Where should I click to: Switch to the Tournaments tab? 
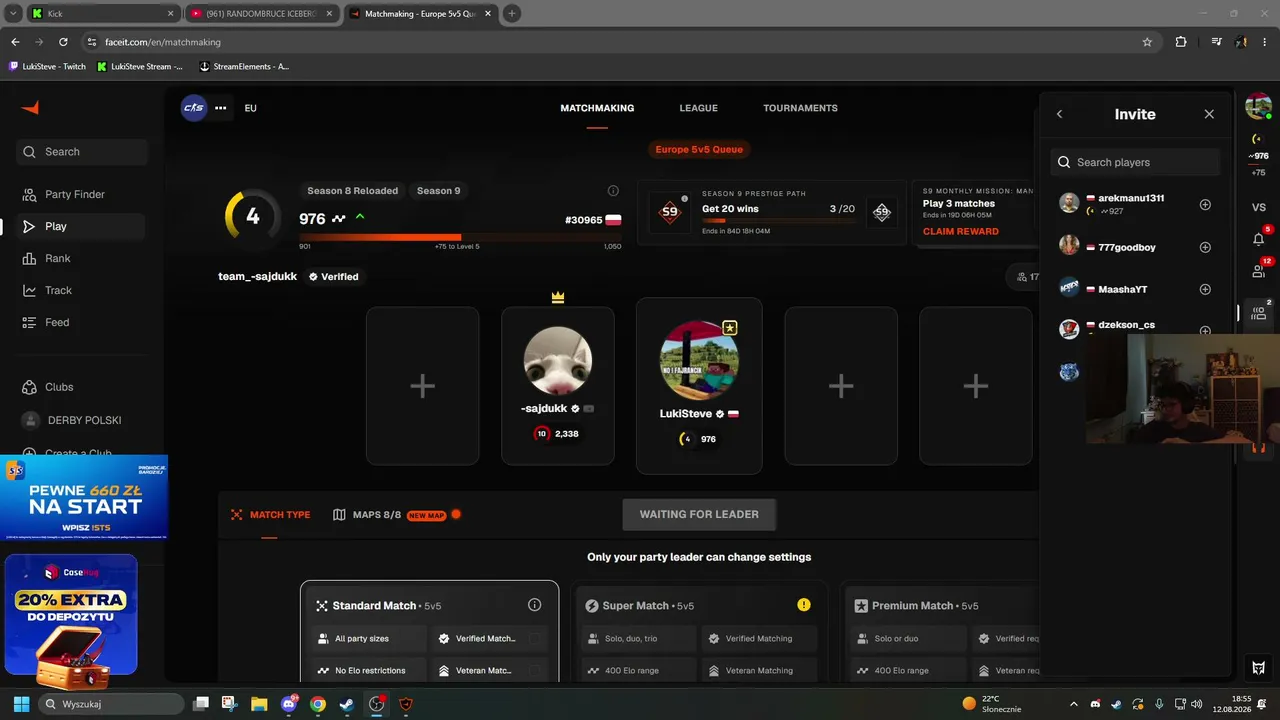pos(800,108)
